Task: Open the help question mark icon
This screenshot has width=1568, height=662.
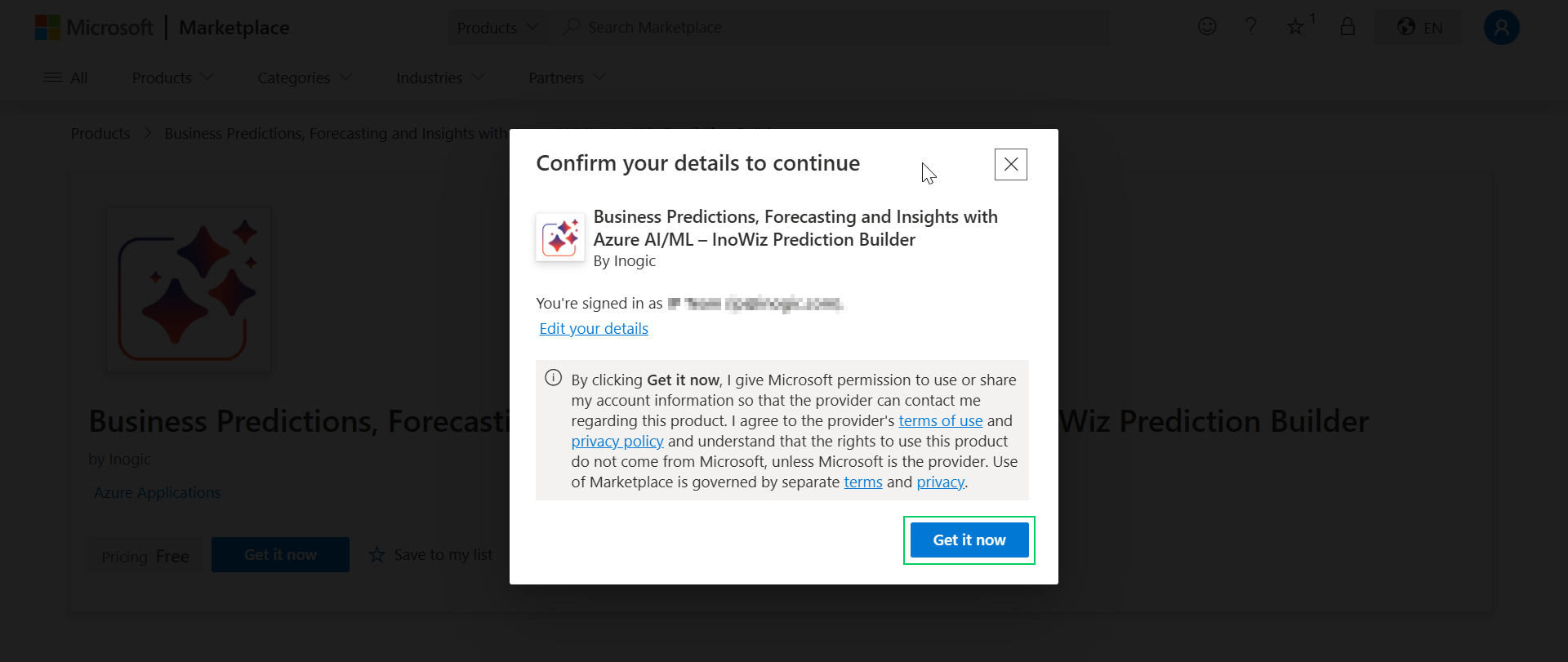Action: (1250, 27)
